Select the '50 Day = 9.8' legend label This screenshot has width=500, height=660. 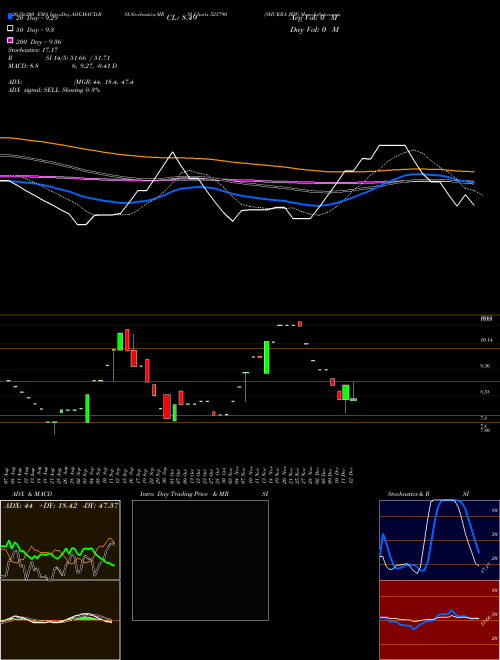pyautogui.click(x=35, y=30)
